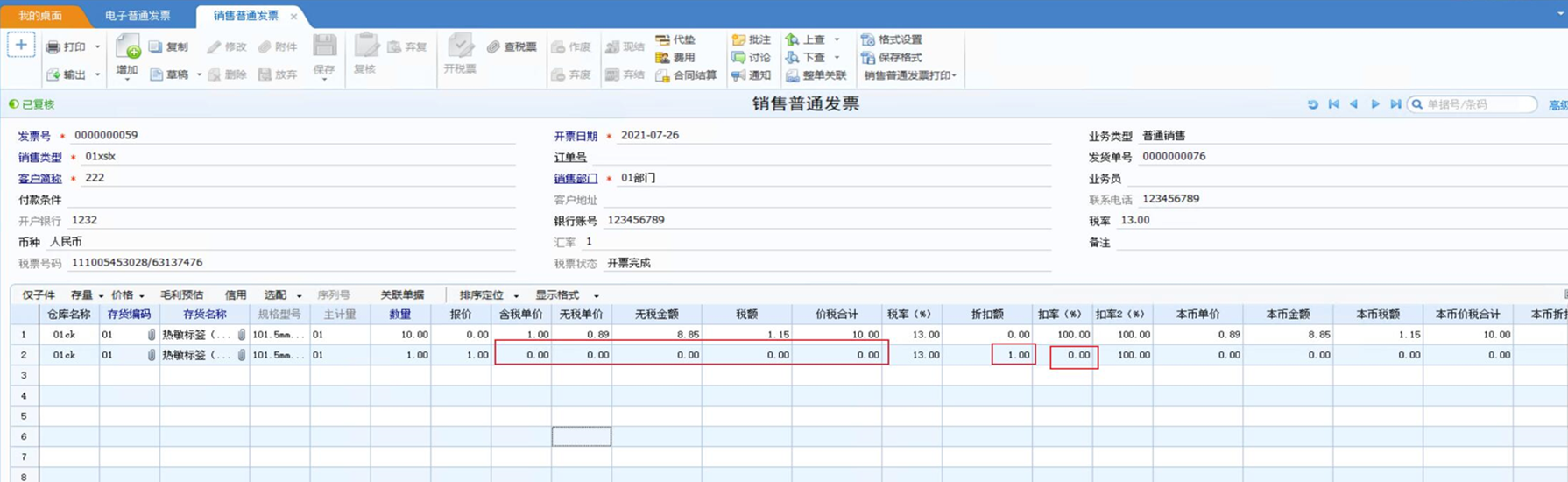Click the 讨论 (discuss) toolbar button
The width and height of the screenshot is (1568, 482).
click(752, 58)
